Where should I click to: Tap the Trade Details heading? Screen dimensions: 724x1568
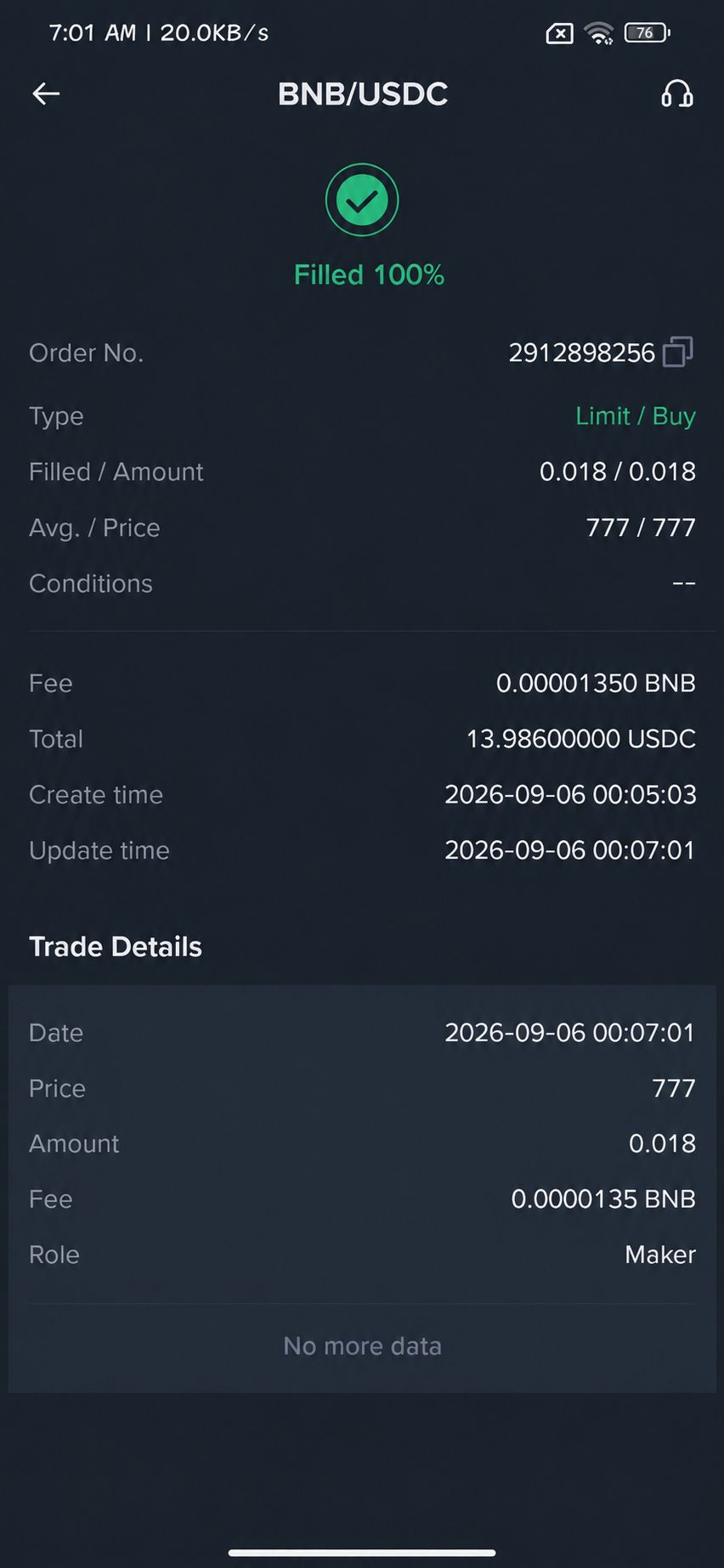click(x=116, y=947)
